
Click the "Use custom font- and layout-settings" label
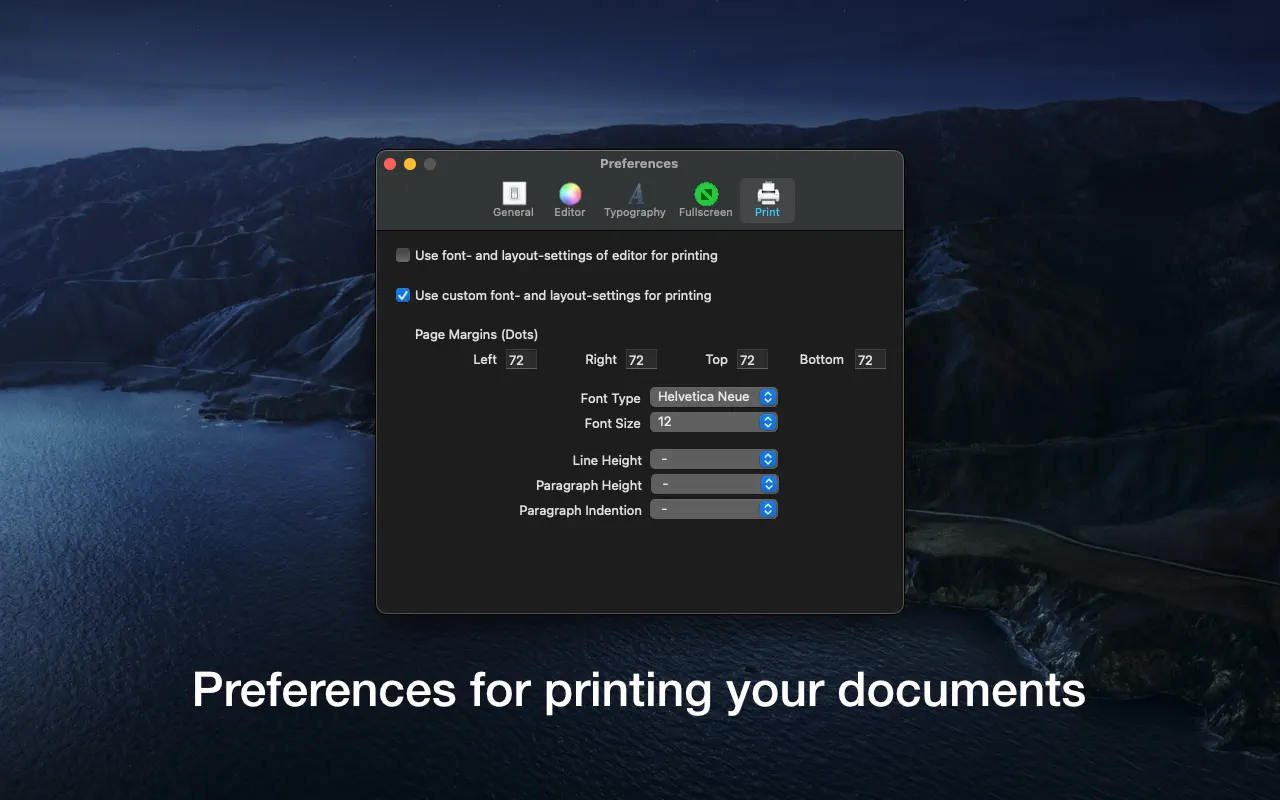(563, 295)
